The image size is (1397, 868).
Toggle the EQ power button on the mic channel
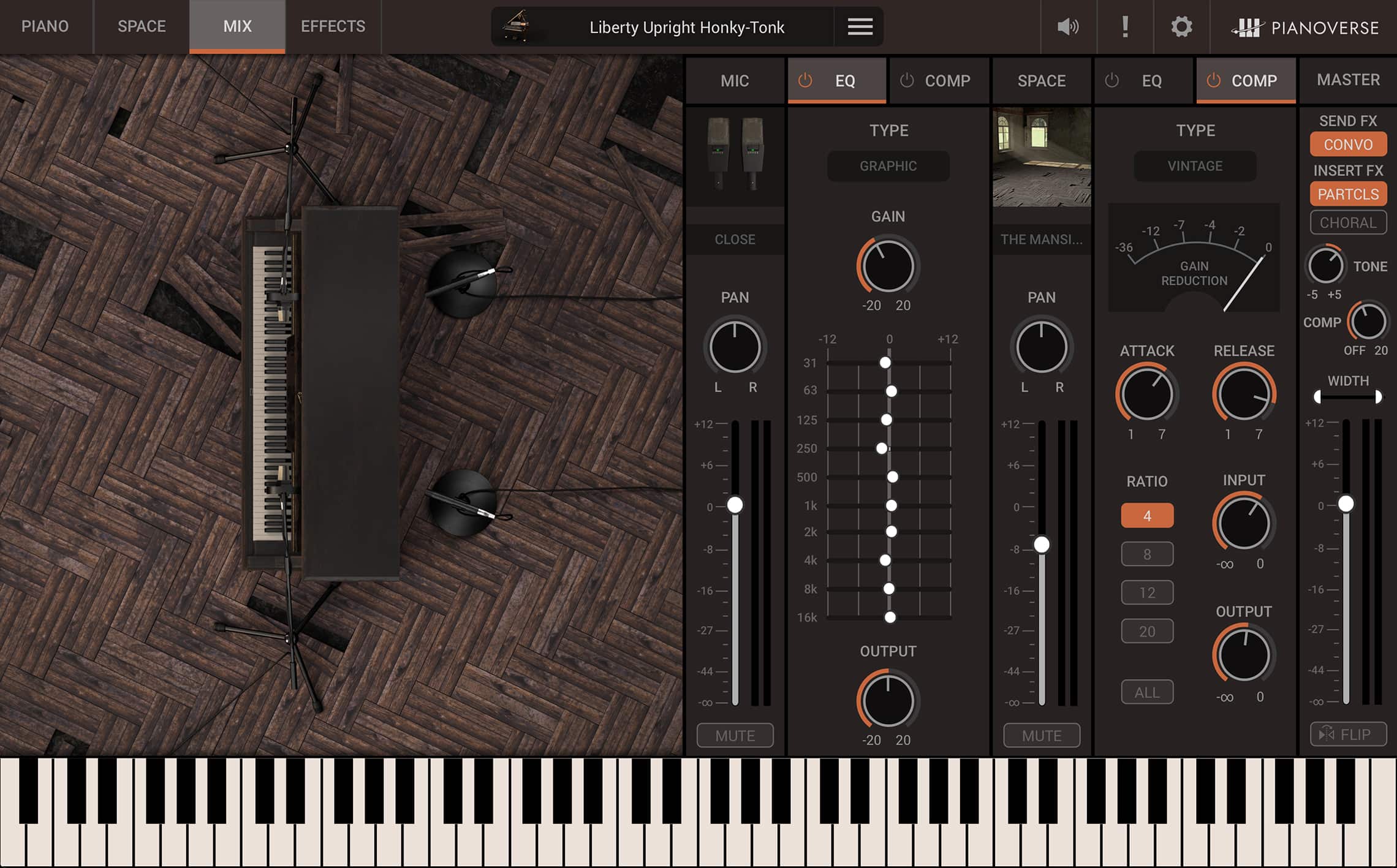(x=805, y=80)
